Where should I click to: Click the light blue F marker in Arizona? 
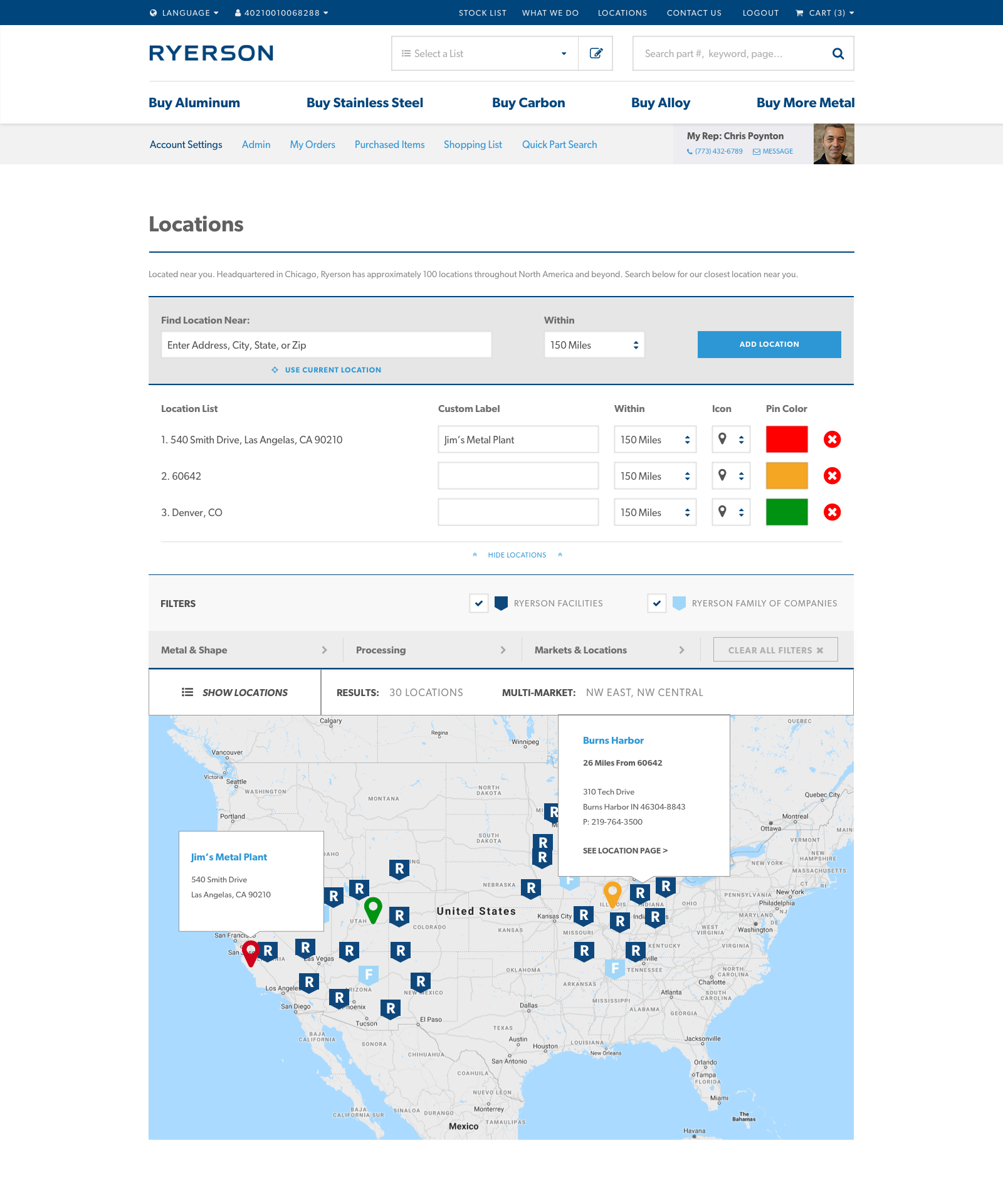click(x=369, y=975)
